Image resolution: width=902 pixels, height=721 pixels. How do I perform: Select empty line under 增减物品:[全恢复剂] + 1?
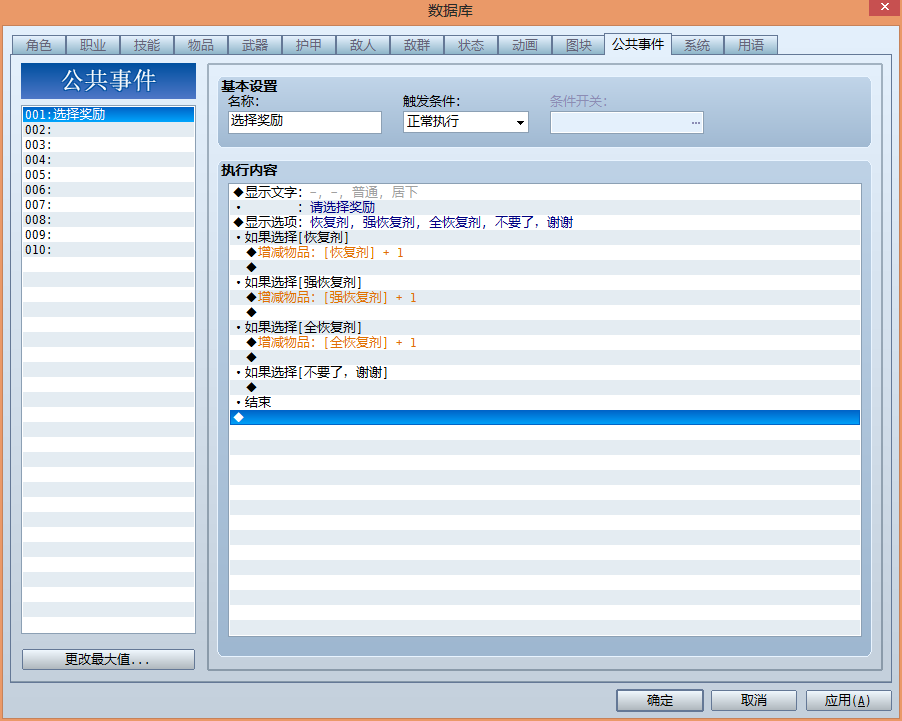tap(545, 357)
